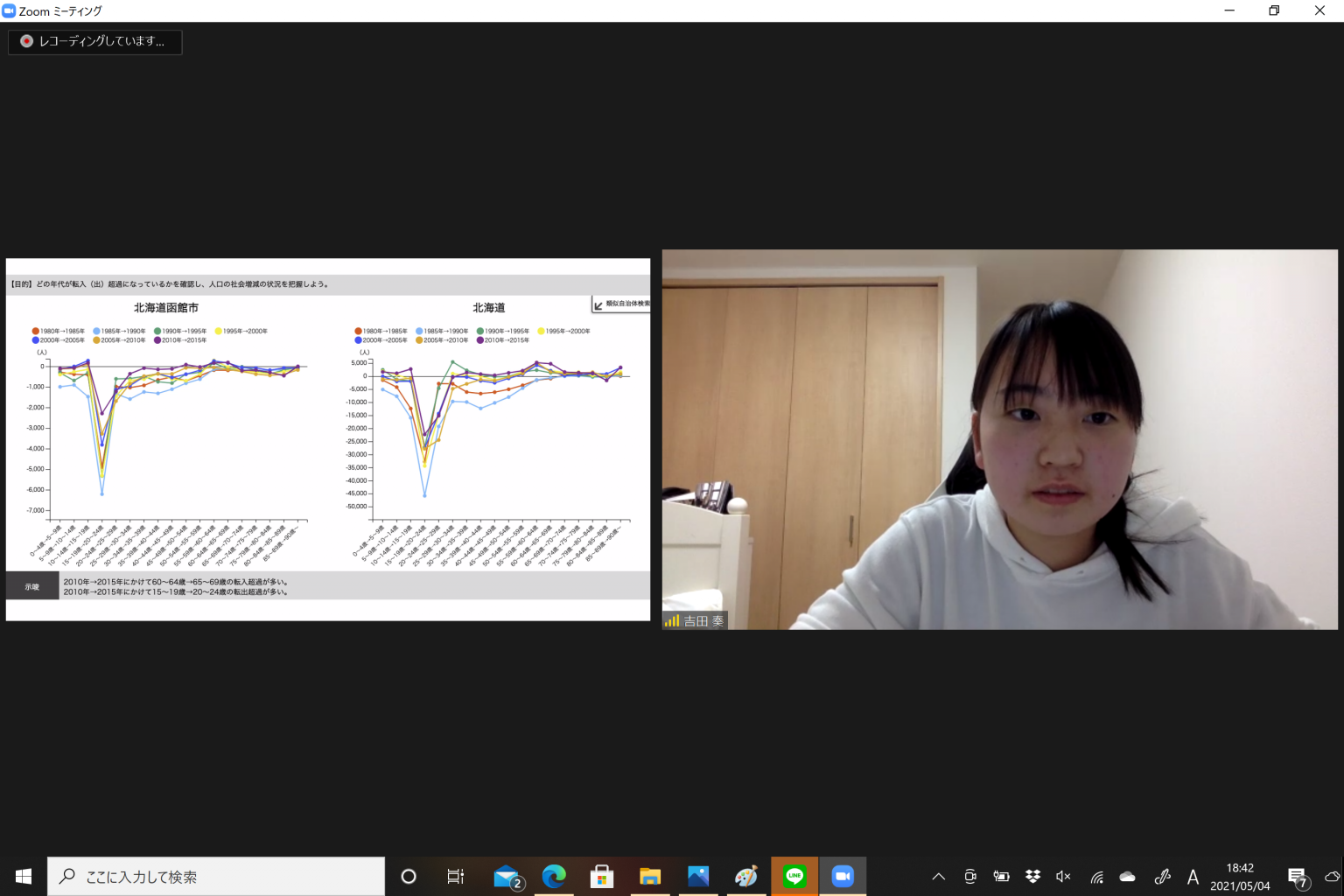Click the Zoom icon in the taskbar
The width and height of the screenshot is (1344, 896).
click(x=843, y=876)
